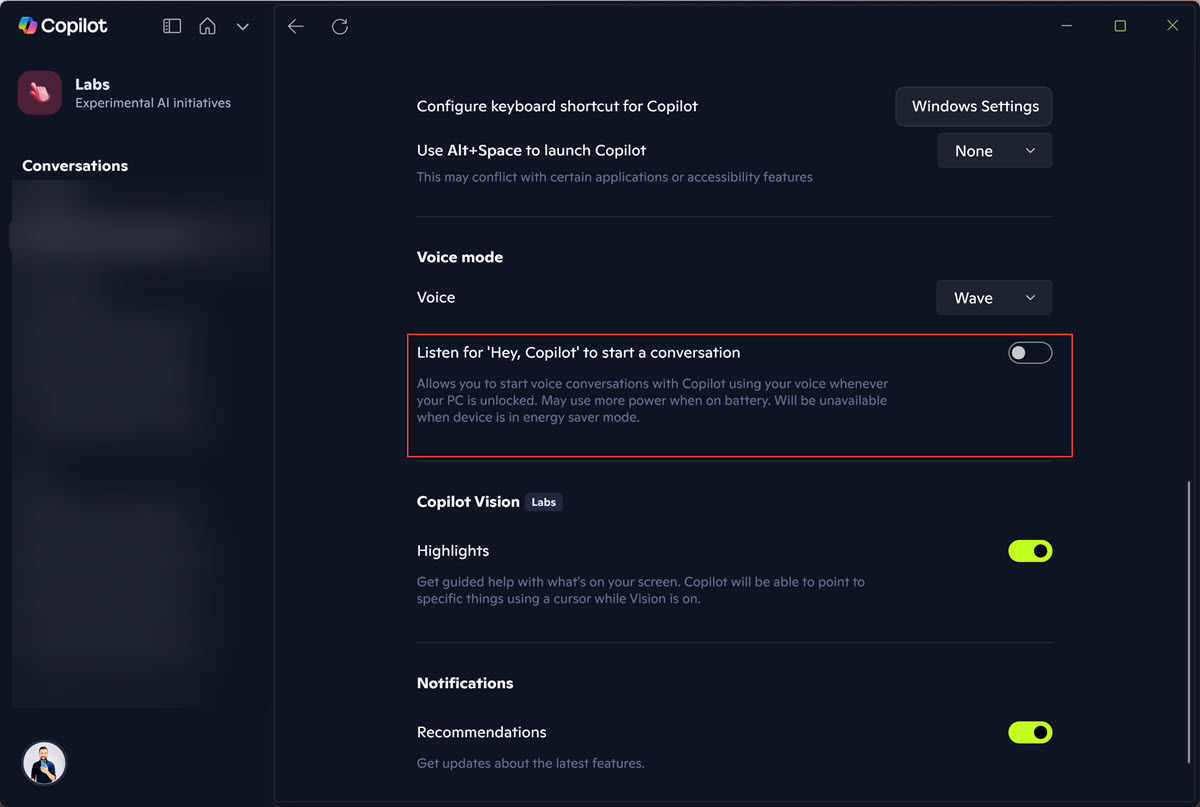Click the Conversations heading
This screenshot has height=807, width=1200.
[75, 166]
